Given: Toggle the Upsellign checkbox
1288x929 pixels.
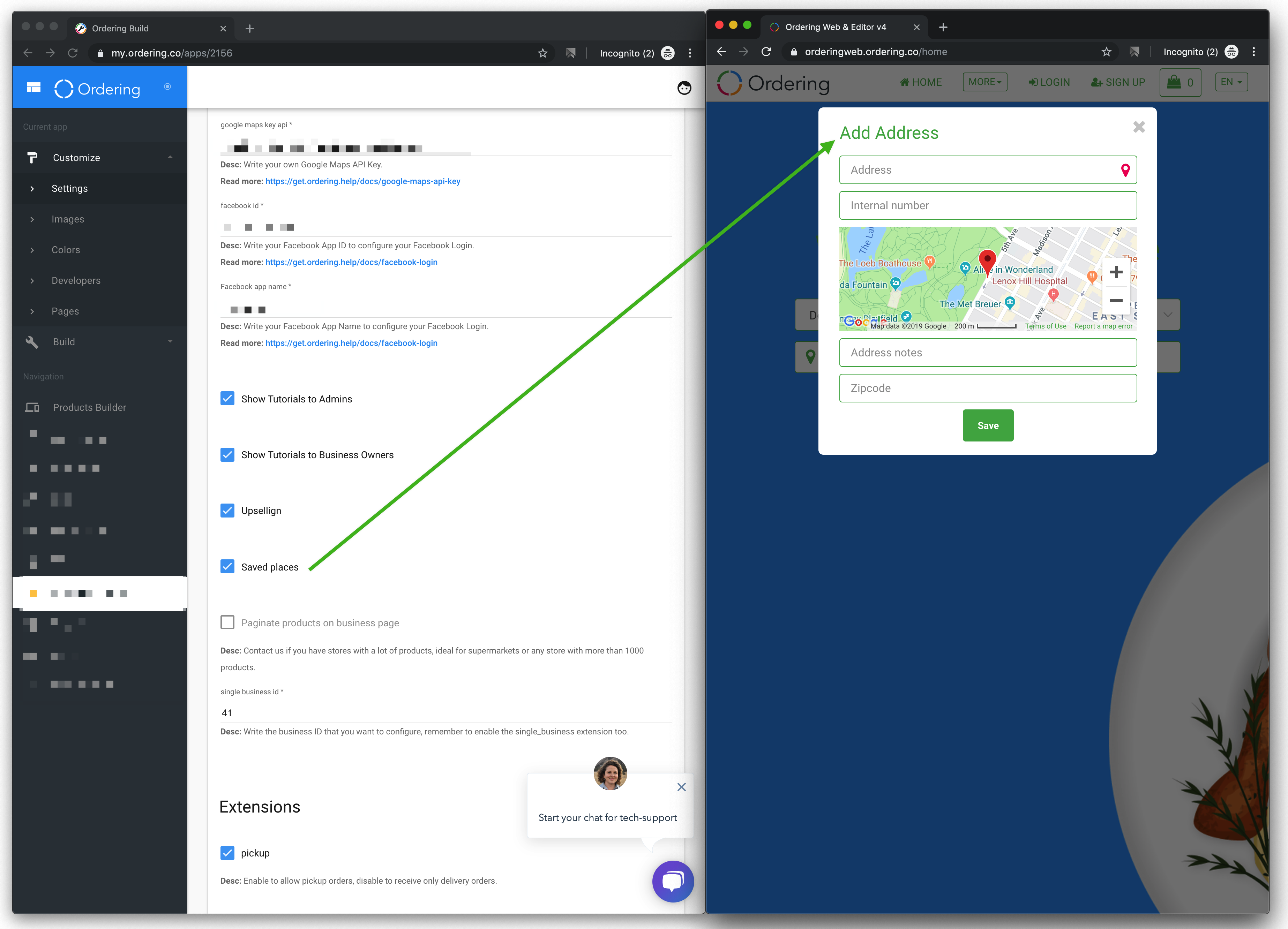Looking at the screenshot, I should (x=227, y=510).
